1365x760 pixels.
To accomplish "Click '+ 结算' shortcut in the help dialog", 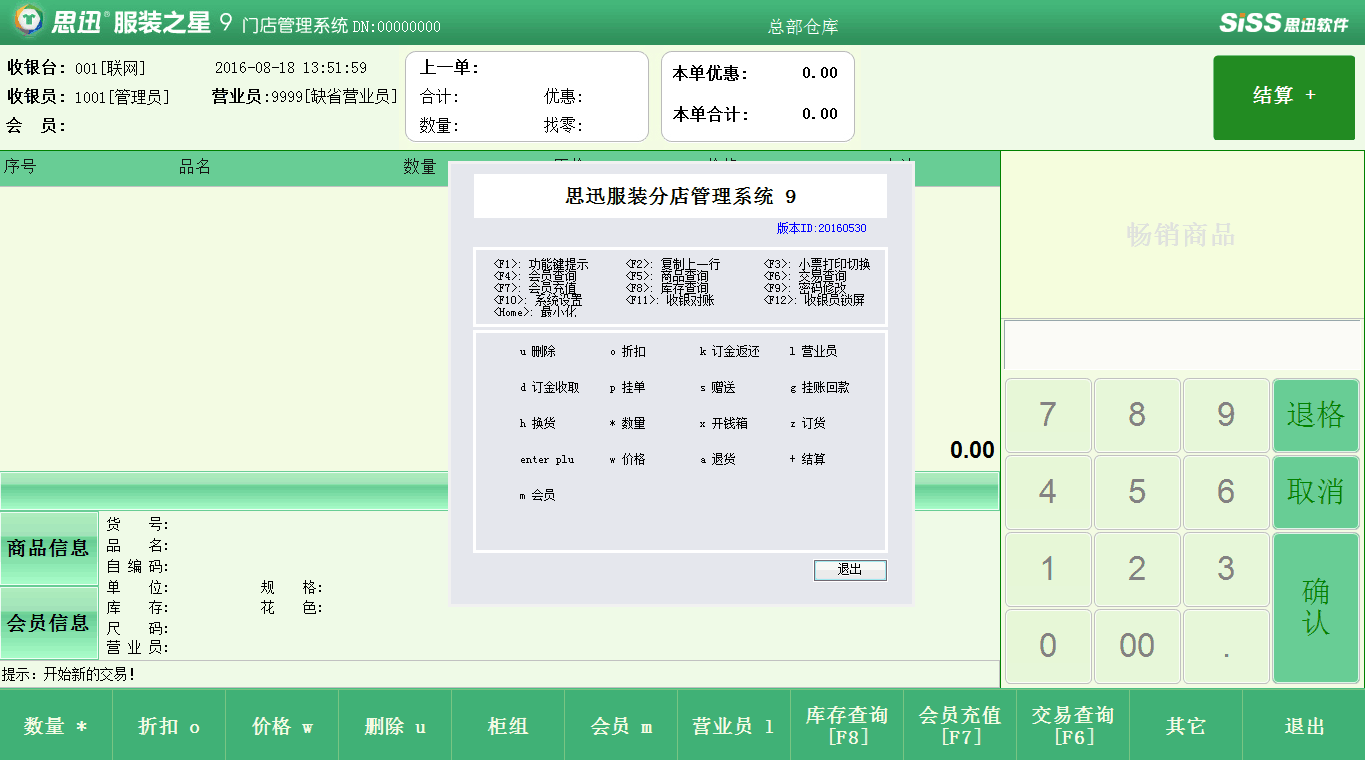I will [808, 460].
